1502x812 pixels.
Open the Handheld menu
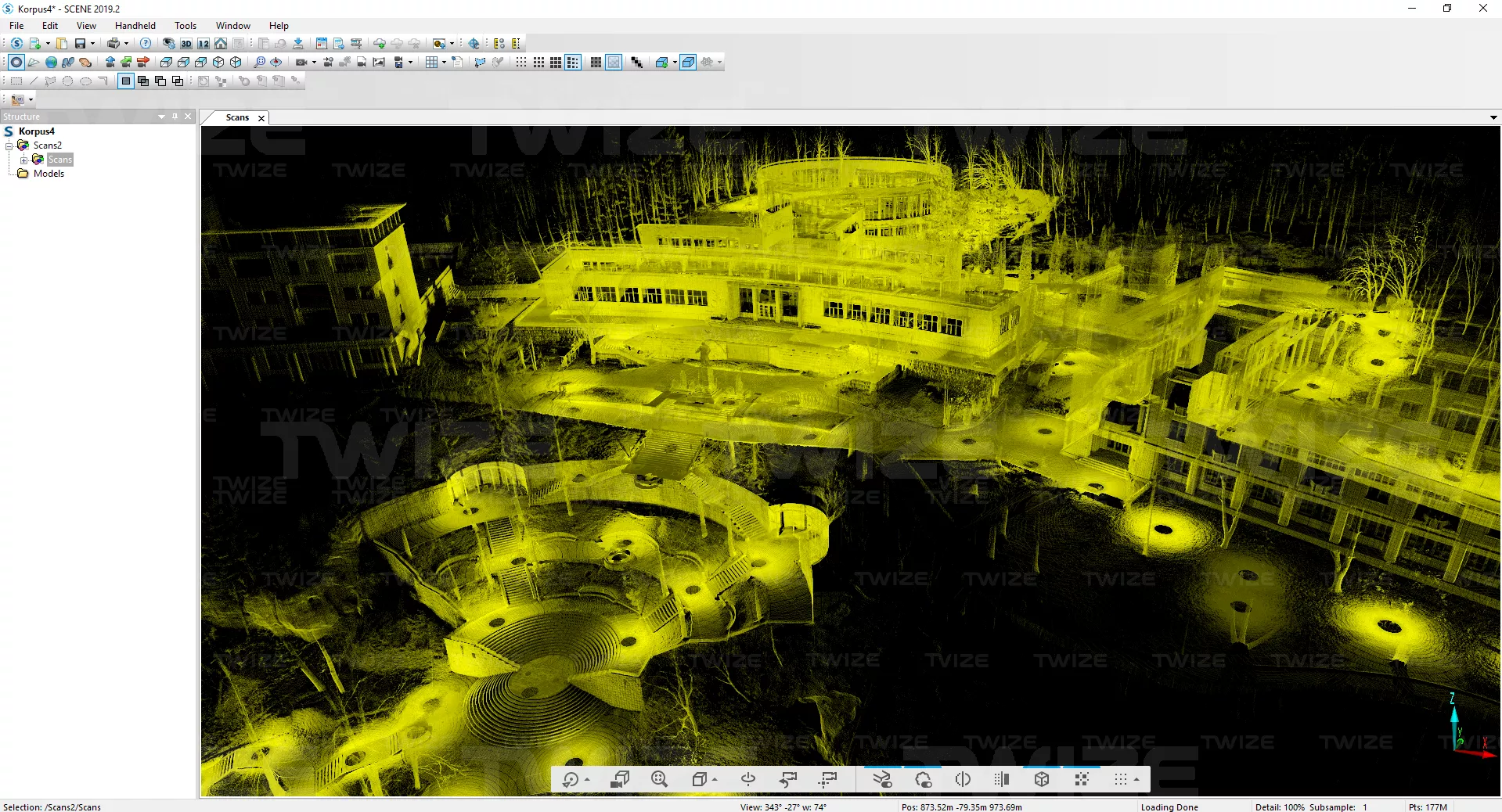pyautogui.click(x=135, y=26)
